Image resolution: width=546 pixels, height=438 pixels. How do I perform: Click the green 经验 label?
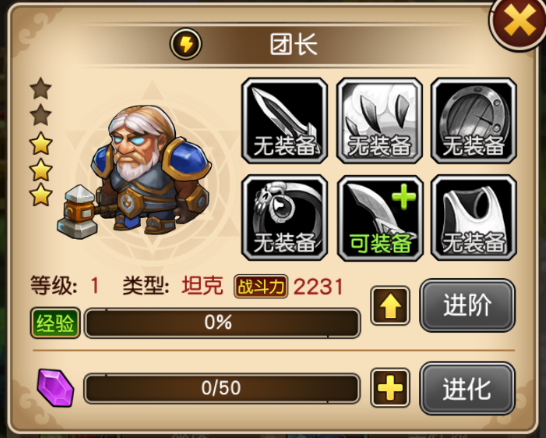(x=55, y=323)
